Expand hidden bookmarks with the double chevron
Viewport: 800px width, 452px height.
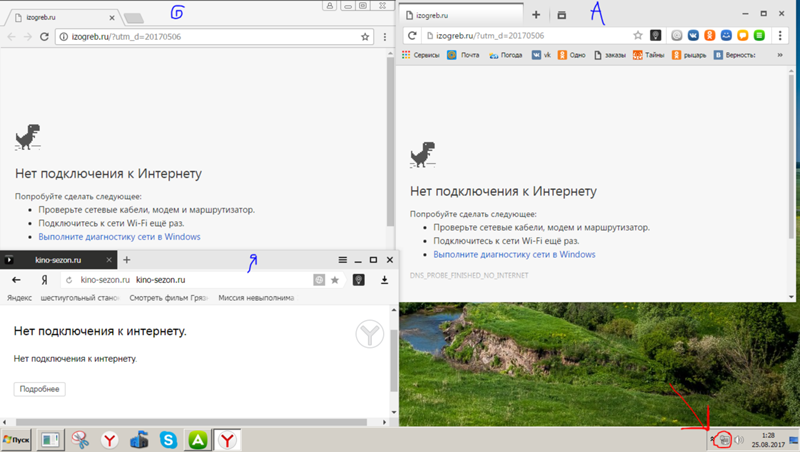[x=786, y=55]
